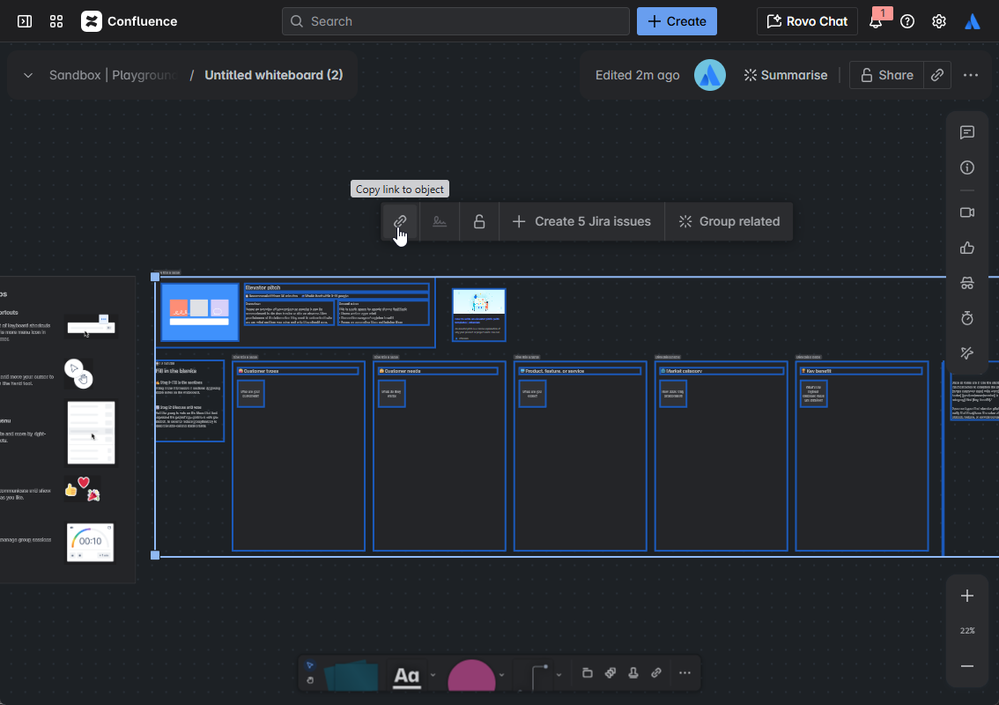This screenshot has width=999, height=705.
Task: Click Group related button
Action: pos(729,222)
